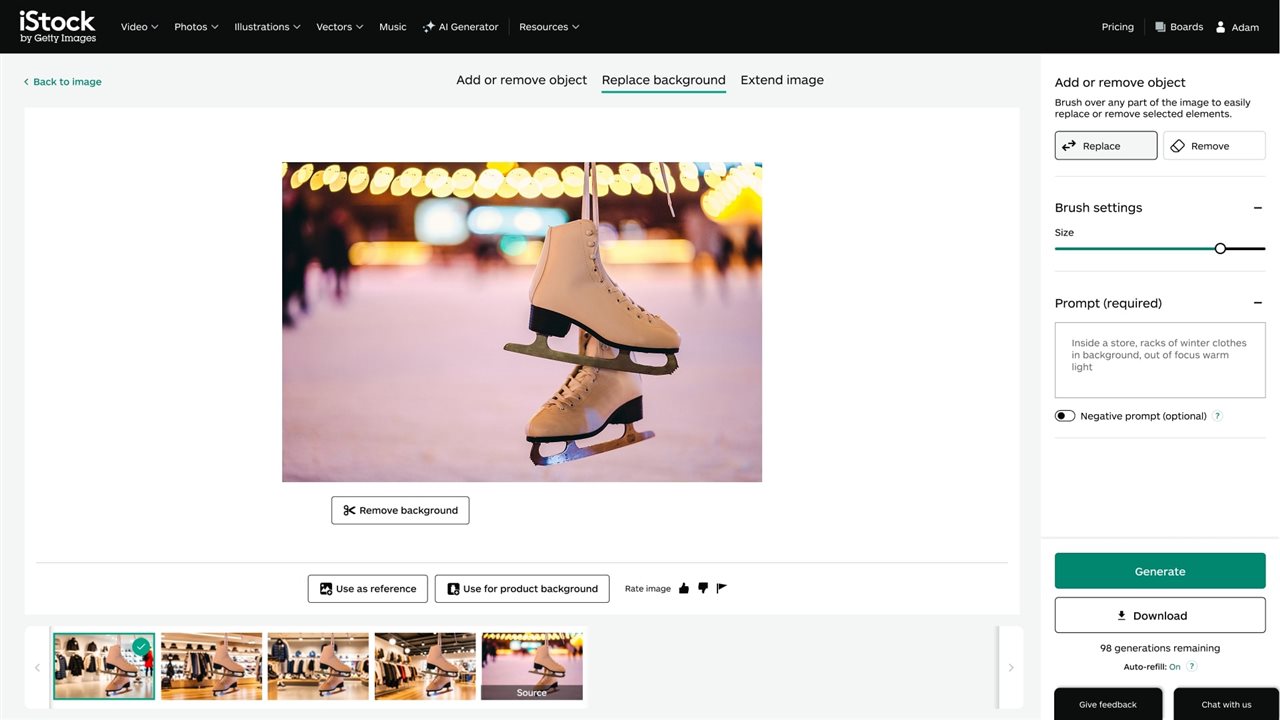Toggle Negative prompt on

[1065, 415]
